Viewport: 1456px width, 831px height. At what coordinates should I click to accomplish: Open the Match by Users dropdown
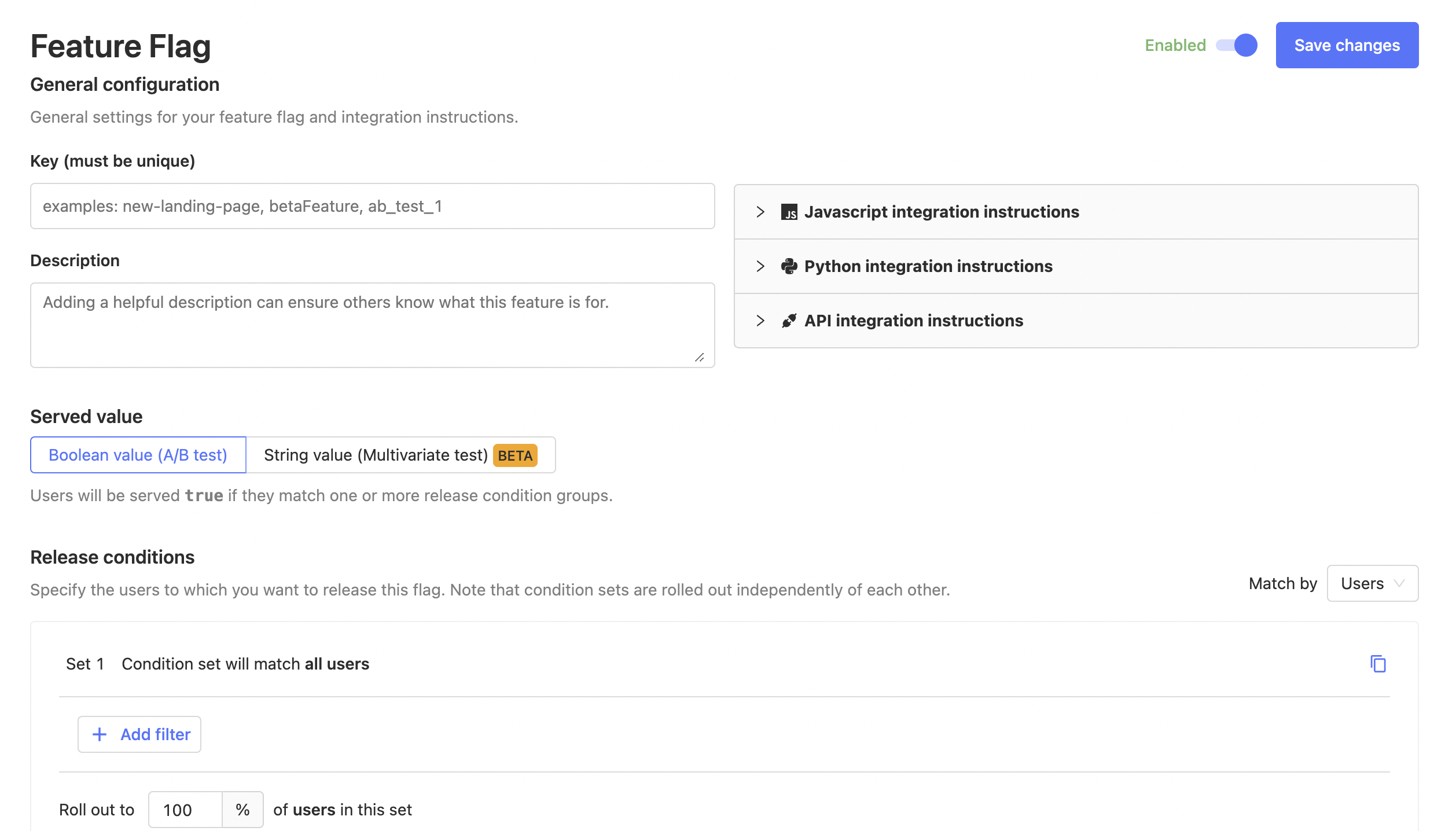[1373, 583]
